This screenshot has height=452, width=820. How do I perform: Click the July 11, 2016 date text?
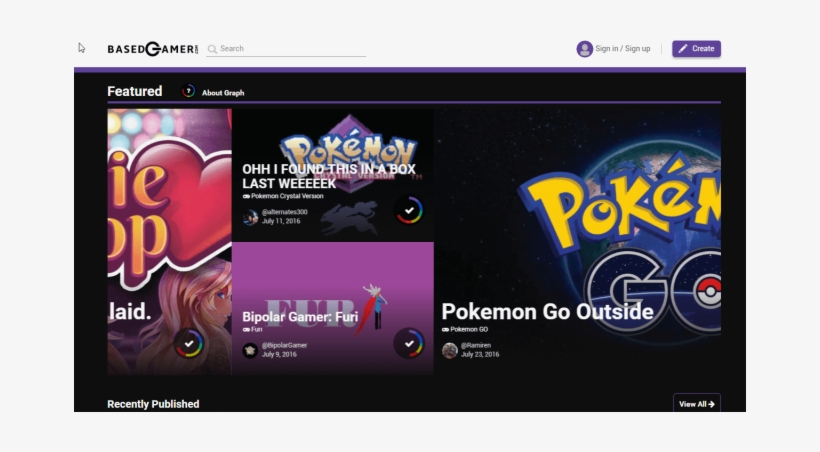[281, 221]
